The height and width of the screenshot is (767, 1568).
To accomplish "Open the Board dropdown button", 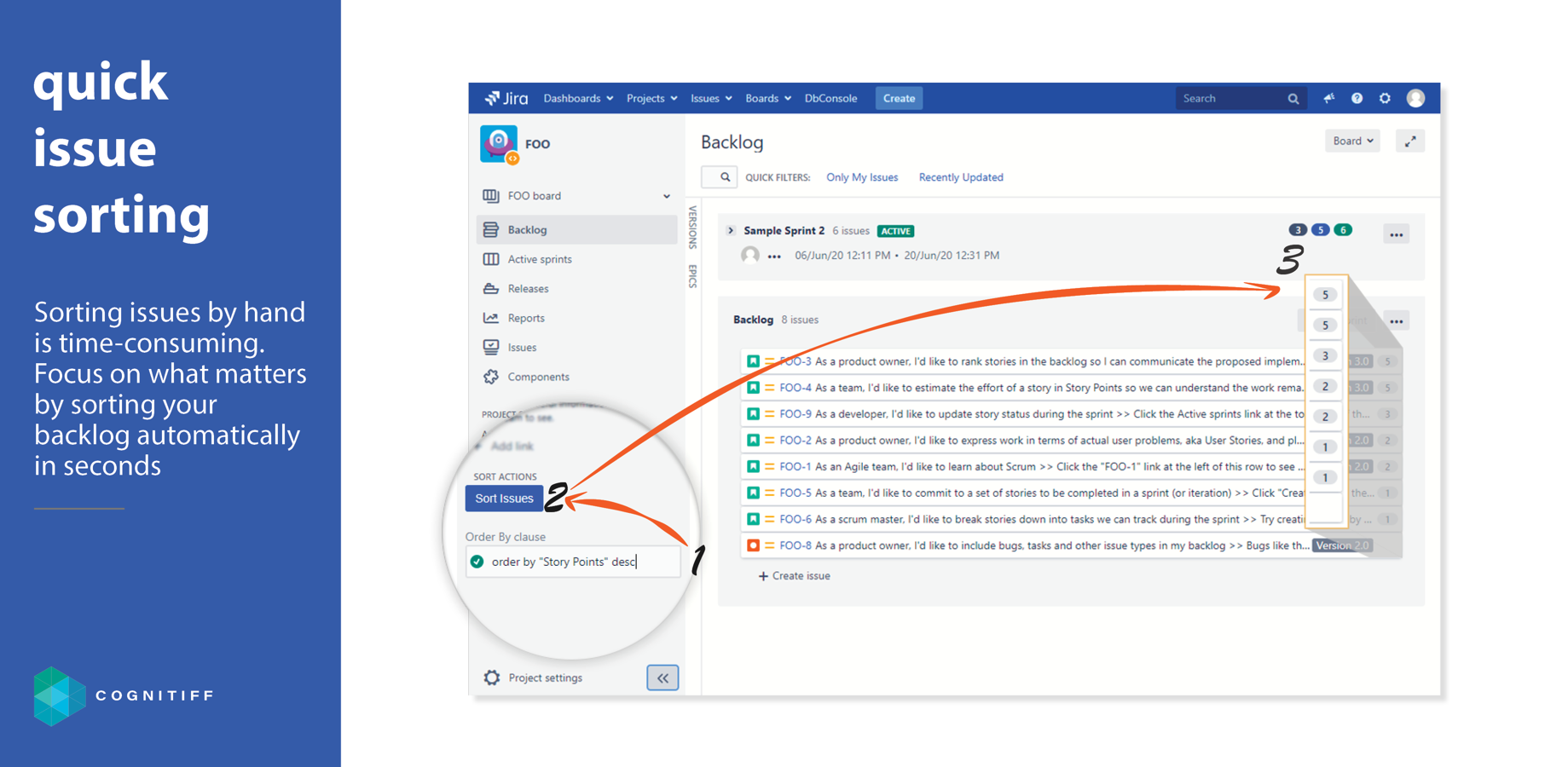I will coord(1352,141).
